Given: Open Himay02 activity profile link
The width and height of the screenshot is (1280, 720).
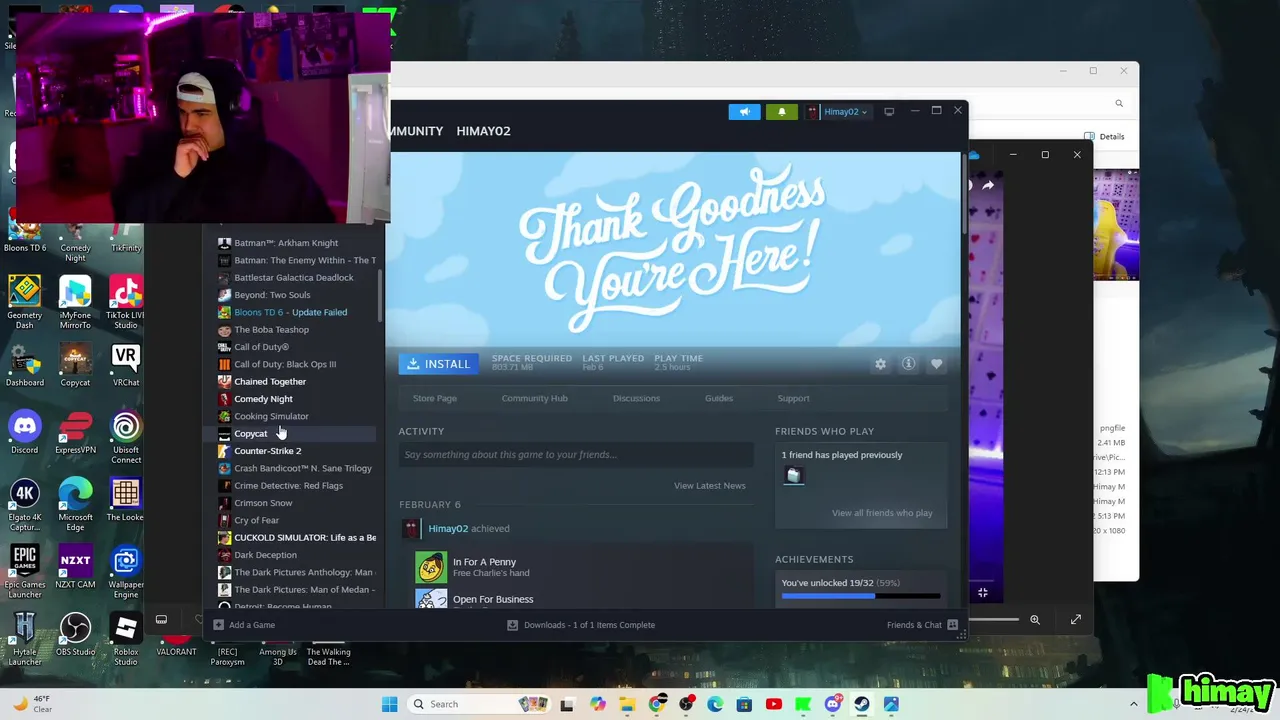Looking at the screenshot, I should click(x=448, y=528).
